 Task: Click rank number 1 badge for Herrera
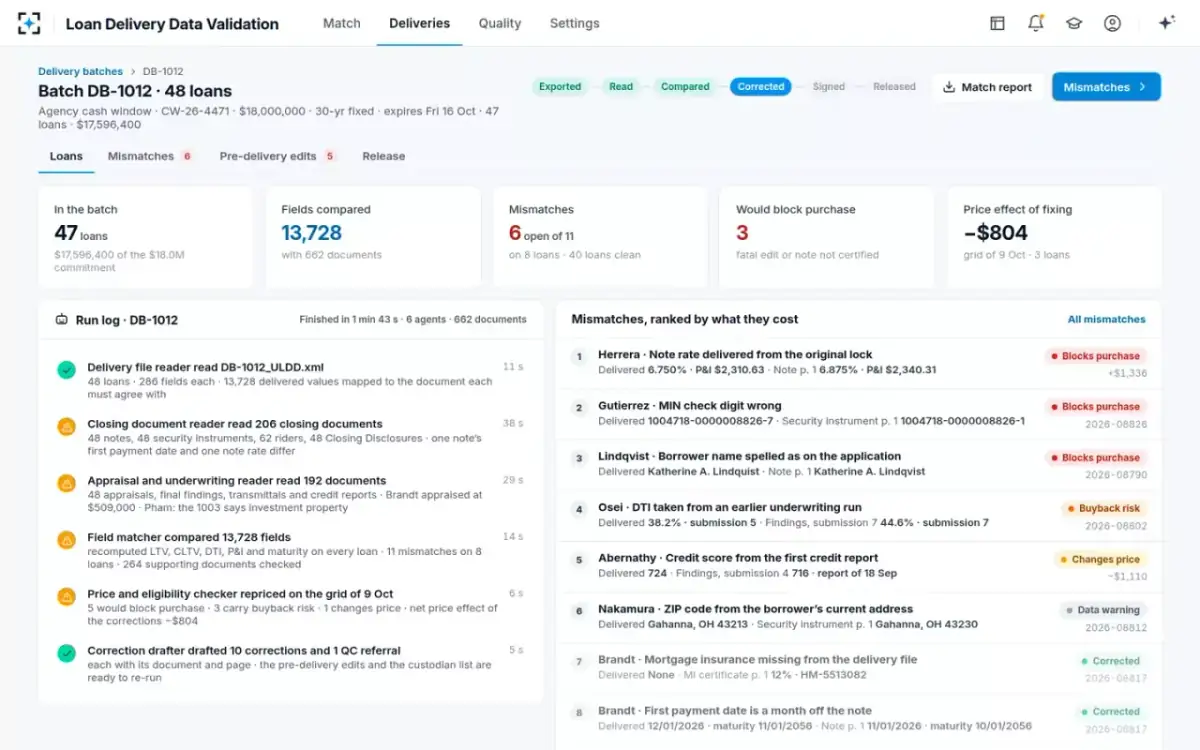pyautogui.click(x=579, y=357)
